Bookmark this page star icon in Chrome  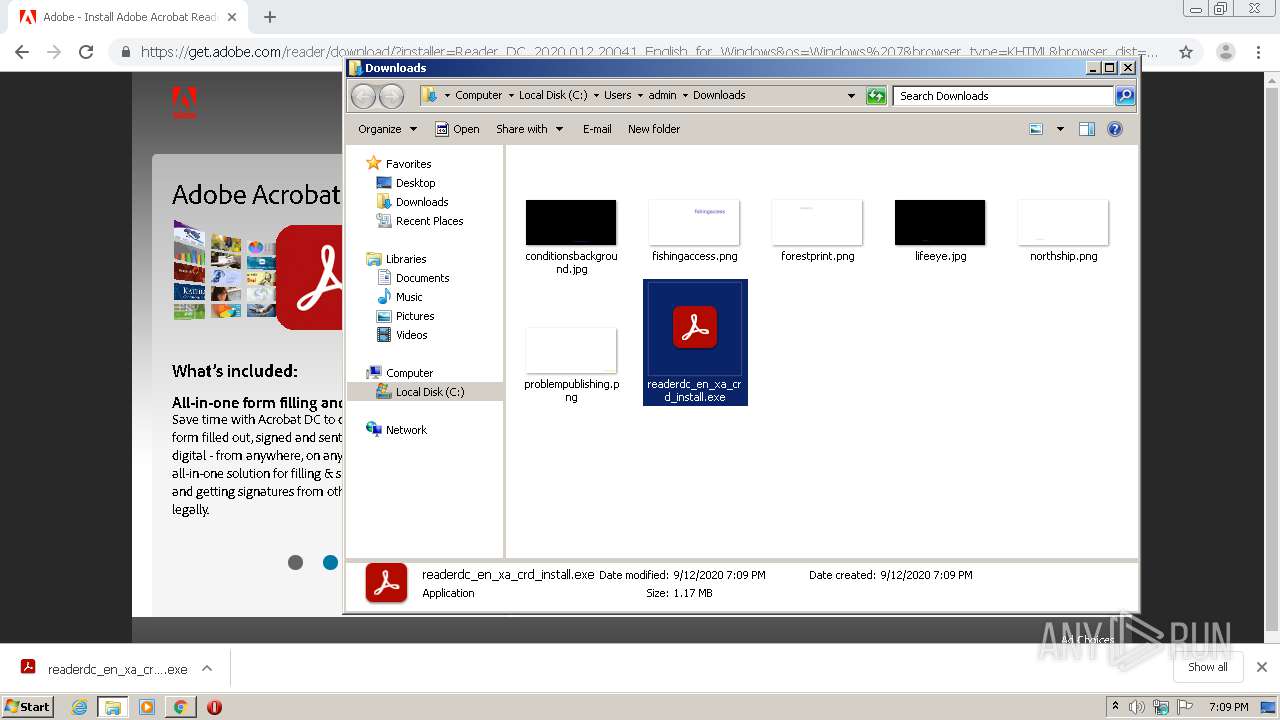(x=1186, y=52)
